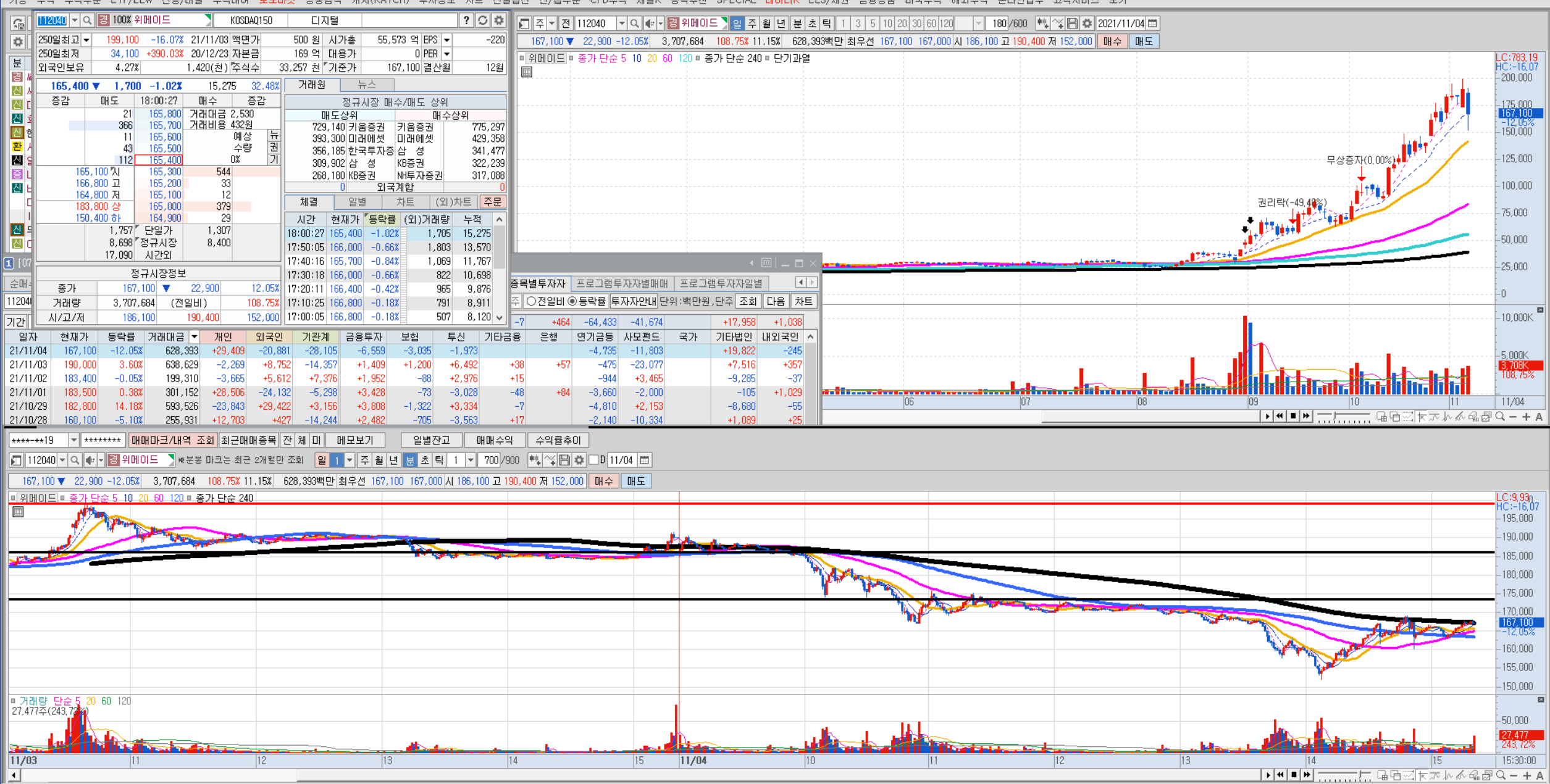Click the zoom magnifier icon under the daily chart

(x=1499, y=417)
